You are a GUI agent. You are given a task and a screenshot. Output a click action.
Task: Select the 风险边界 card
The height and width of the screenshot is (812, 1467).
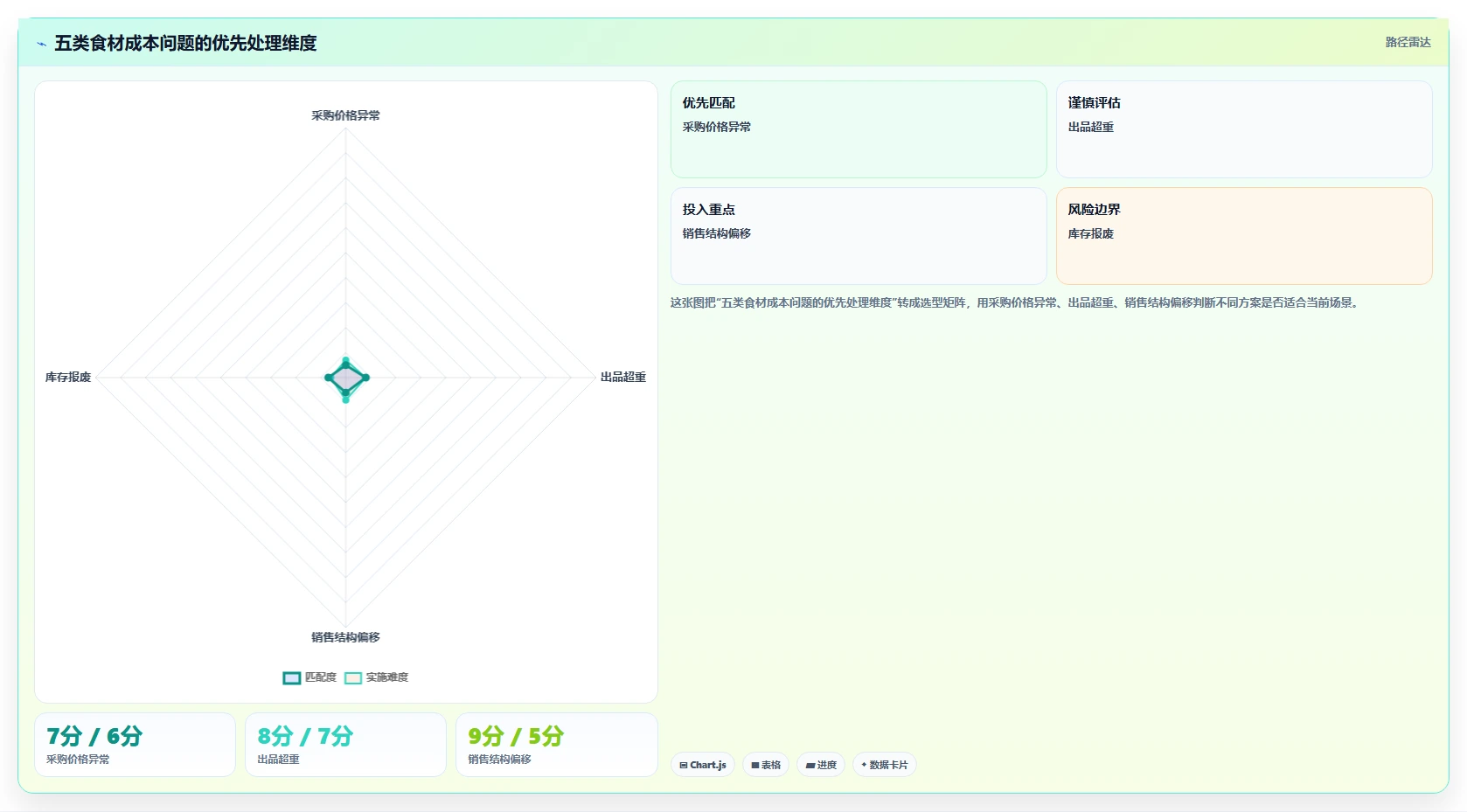tap(1244, 236)
